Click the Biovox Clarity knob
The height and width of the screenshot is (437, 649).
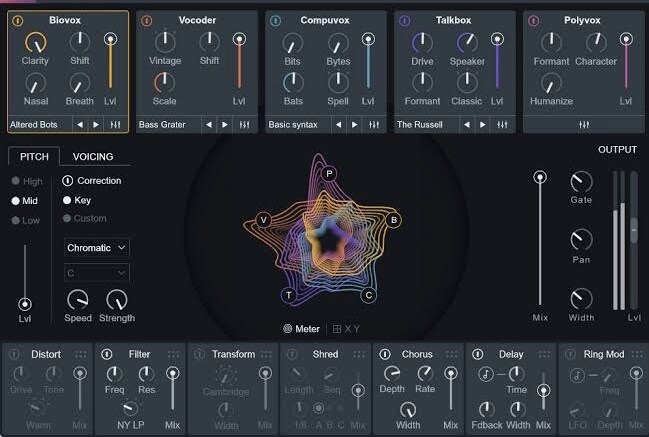pos(36,43)
